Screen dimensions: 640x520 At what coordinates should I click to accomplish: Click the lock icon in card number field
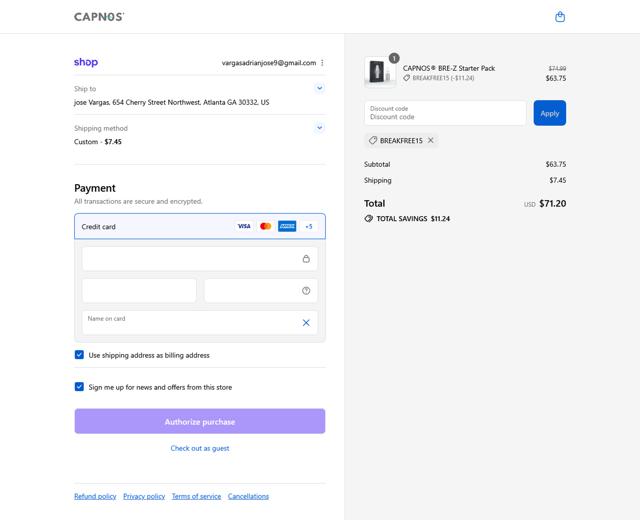[x=306, y=259]
